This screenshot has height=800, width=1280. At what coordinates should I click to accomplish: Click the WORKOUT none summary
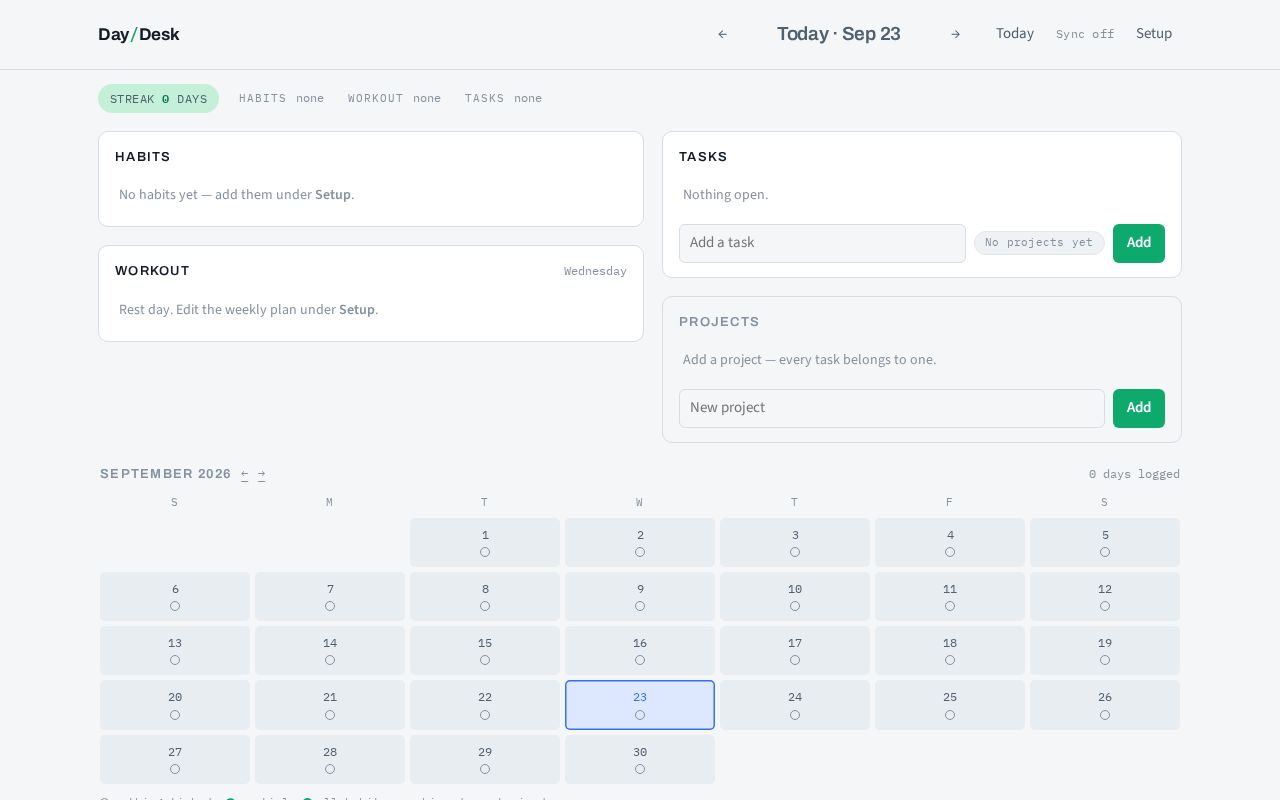pyautogui.click(x=394, y=98)
